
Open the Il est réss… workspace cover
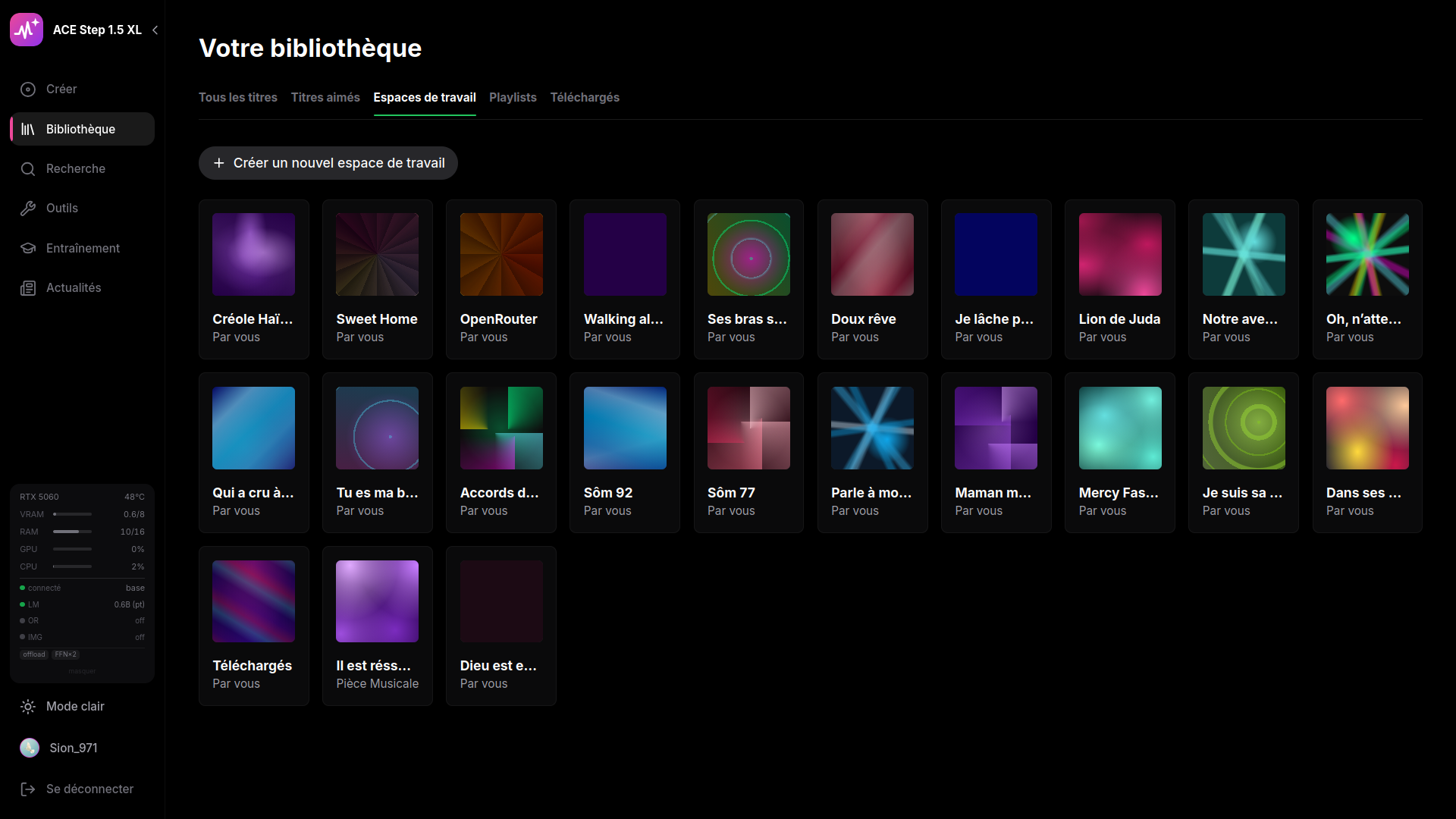[x=377, y=601]
